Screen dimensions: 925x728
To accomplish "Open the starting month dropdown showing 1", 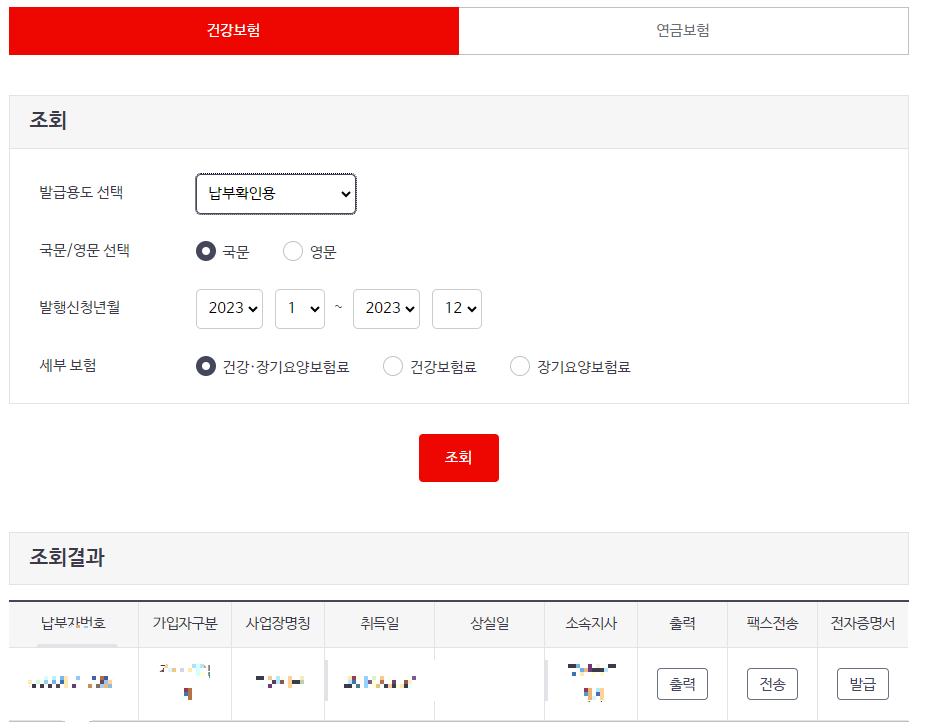I will pyautogui.click(x=299, y=308).
